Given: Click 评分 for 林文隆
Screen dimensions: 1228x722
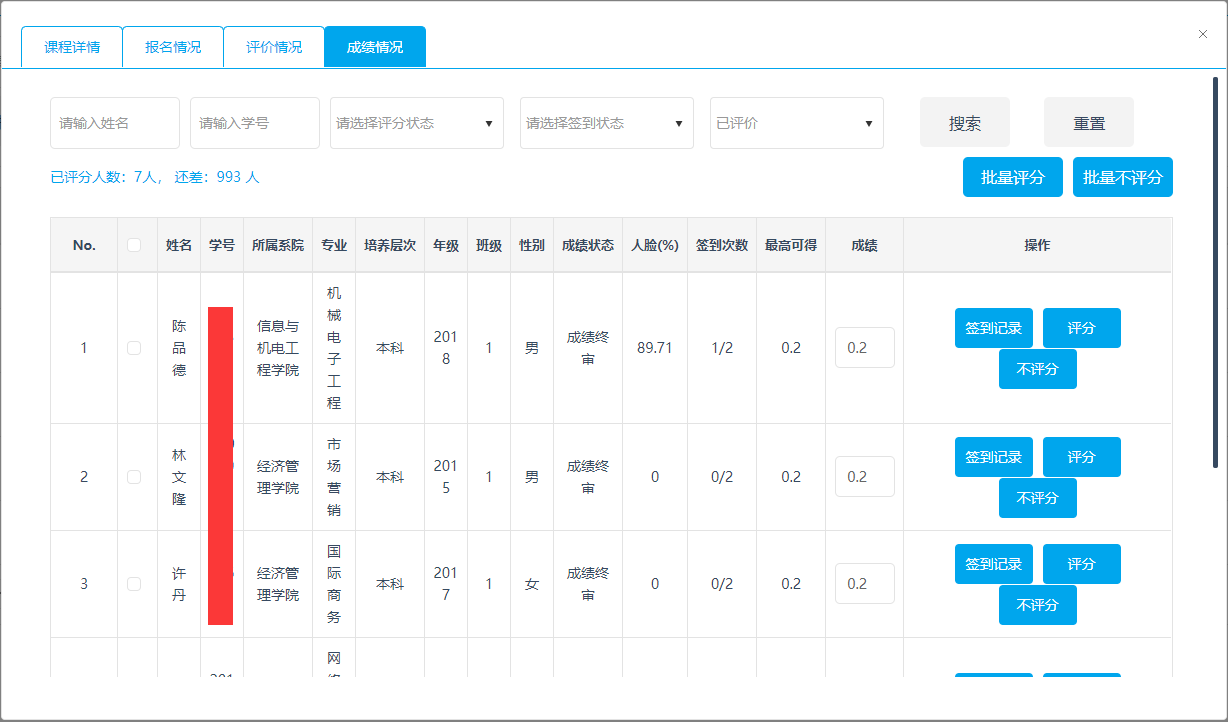Looking at the screenshot, I should point(1082,457).
